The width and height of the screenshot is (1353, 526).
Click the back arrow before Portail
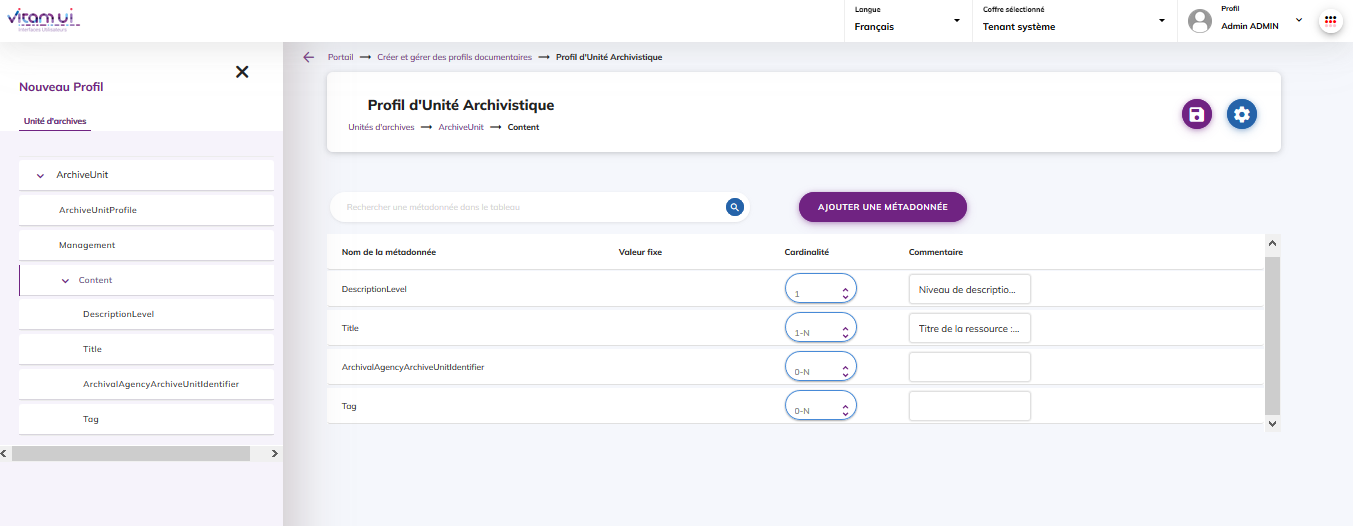pyautogui.click(x=309, y=57)
